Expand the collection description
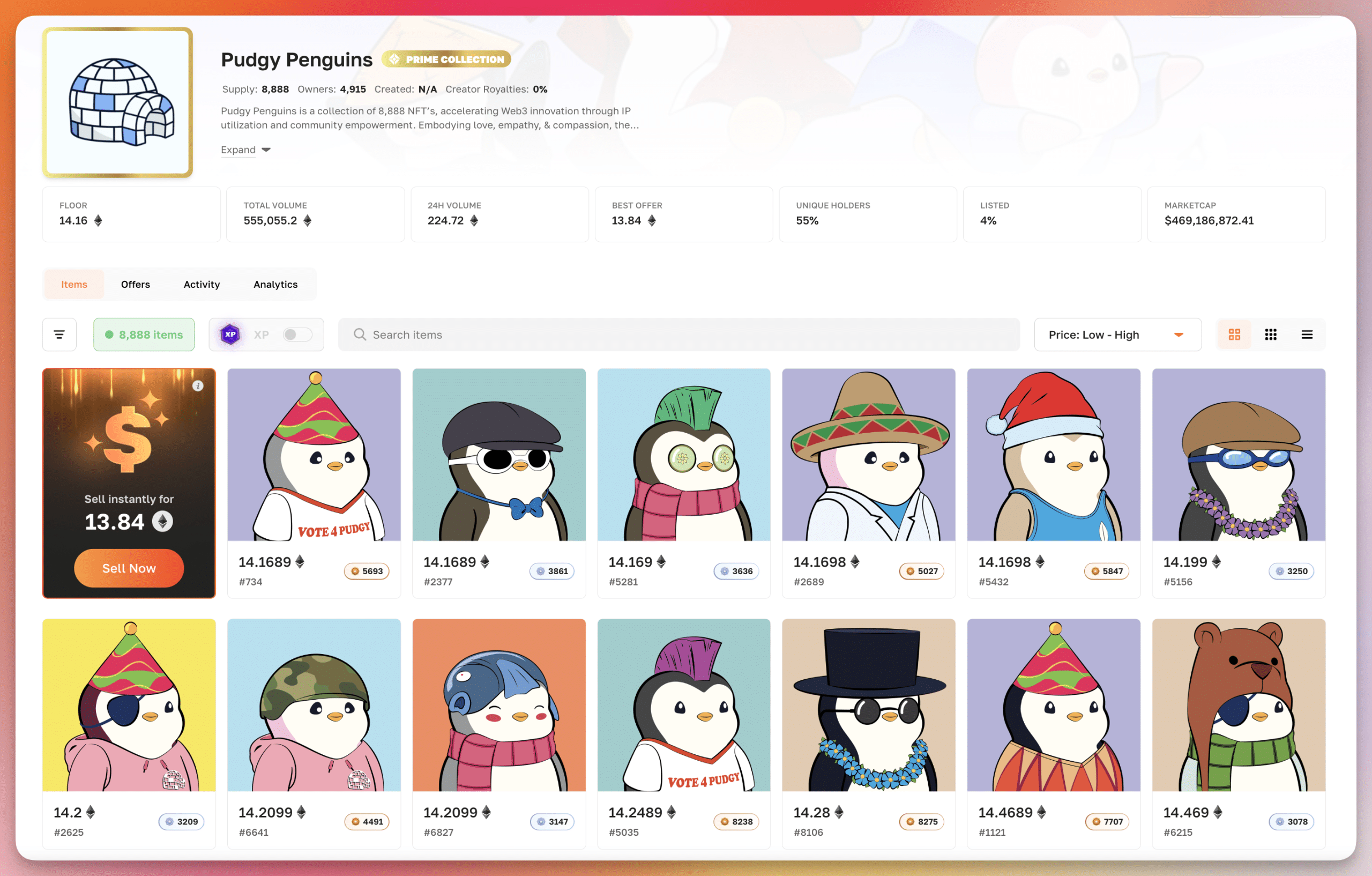Viewport: 1372px width, 876px height. click(245, 150)
